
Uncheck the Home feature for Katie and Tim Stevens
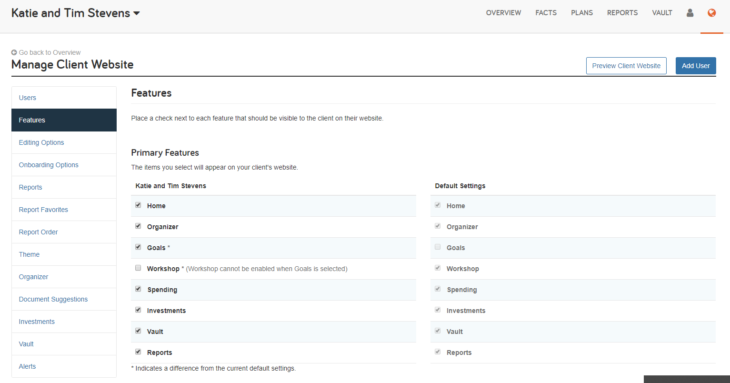(x=138, y=205)
